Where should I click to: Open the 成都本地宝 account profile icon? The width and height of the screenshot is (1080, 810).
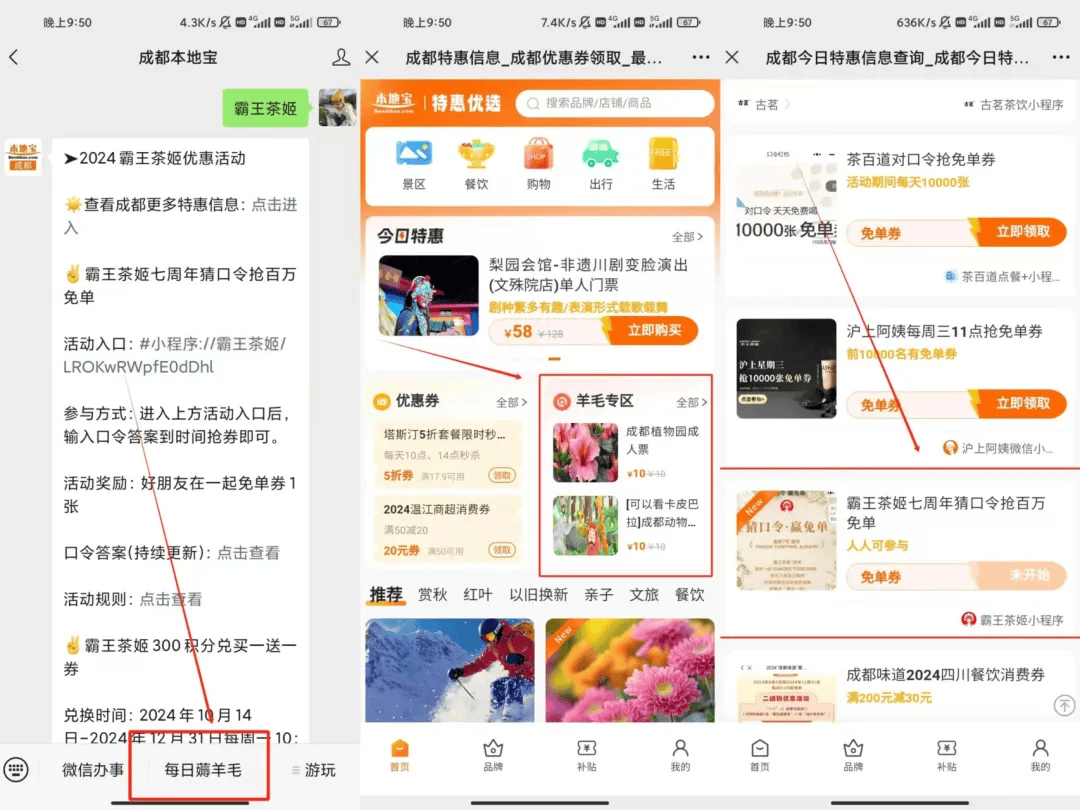click(x=340, y=57)
